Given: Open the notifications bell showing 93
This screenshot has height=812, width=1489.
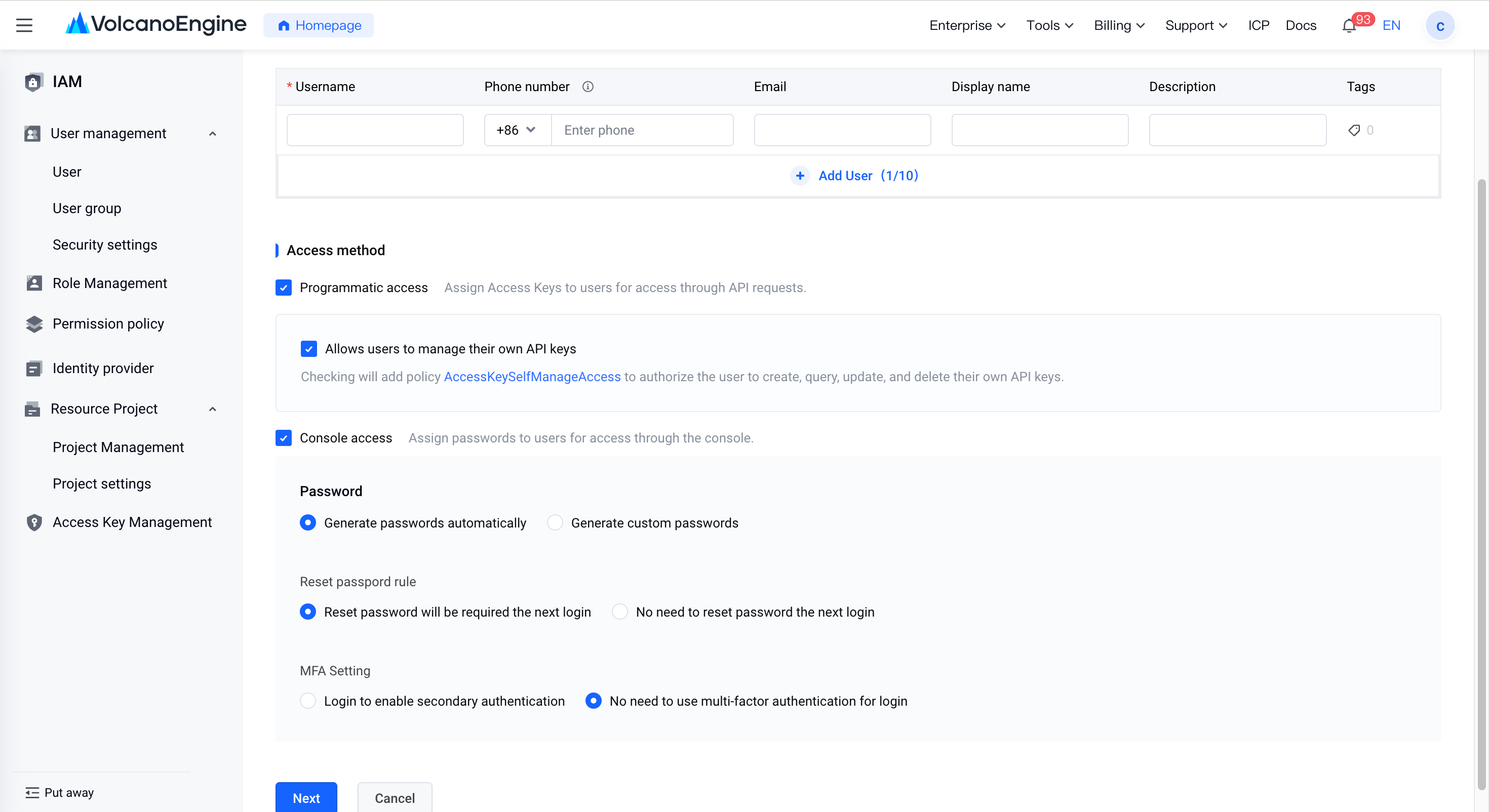Looking at the screenshot, I should coord(1349,26).
